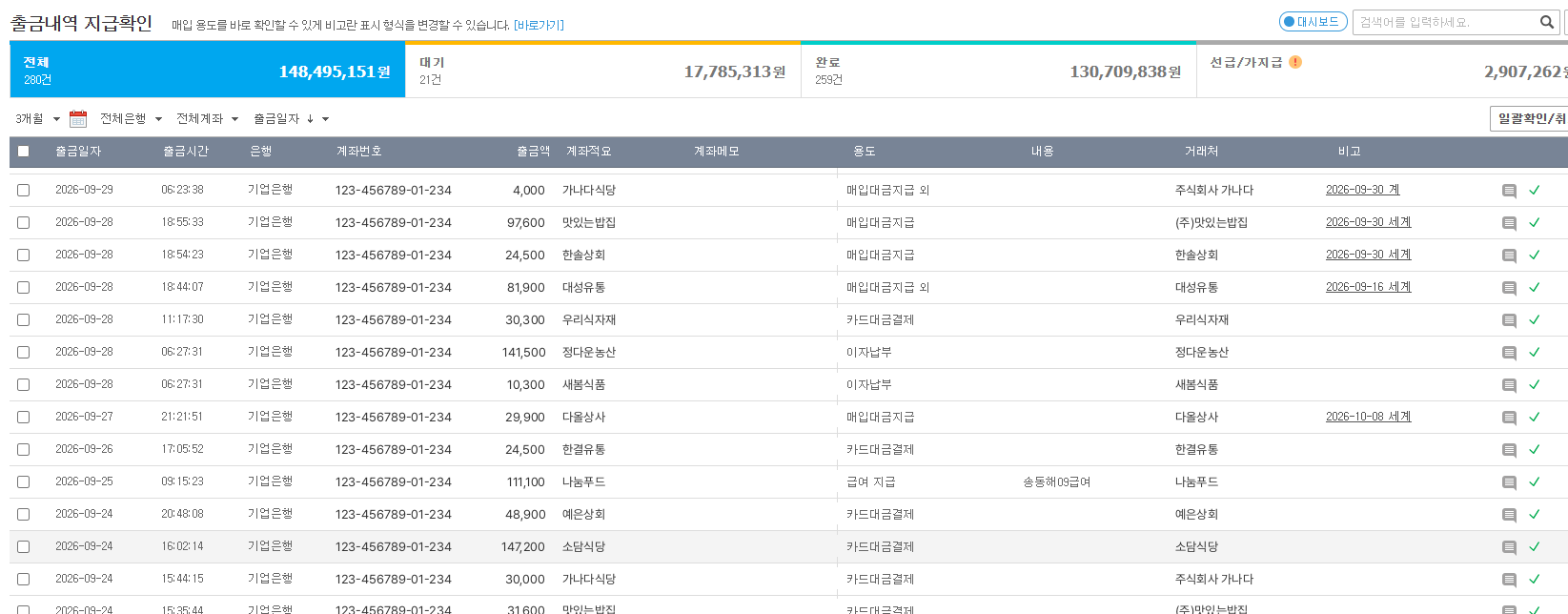Screen dimensions: 1568x614
Task: Open the 2026-09-30 계 link for 주식회사 가나다
Action: pyautogui.click(x=1362, y=190)
